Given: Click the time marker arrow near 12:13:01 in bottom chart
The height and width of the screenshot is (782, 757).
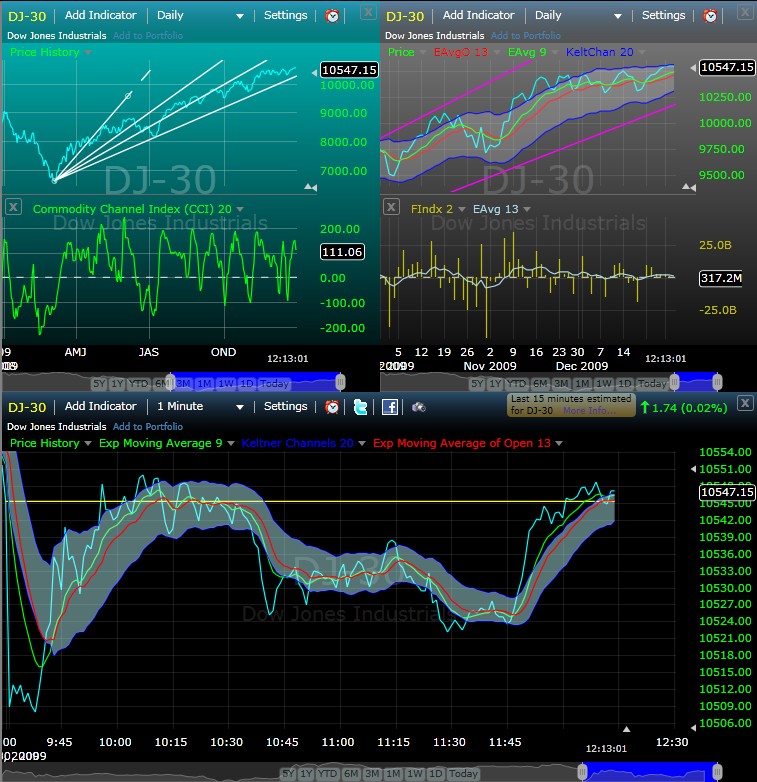Looking at the screenshot, I should point(627,729).
